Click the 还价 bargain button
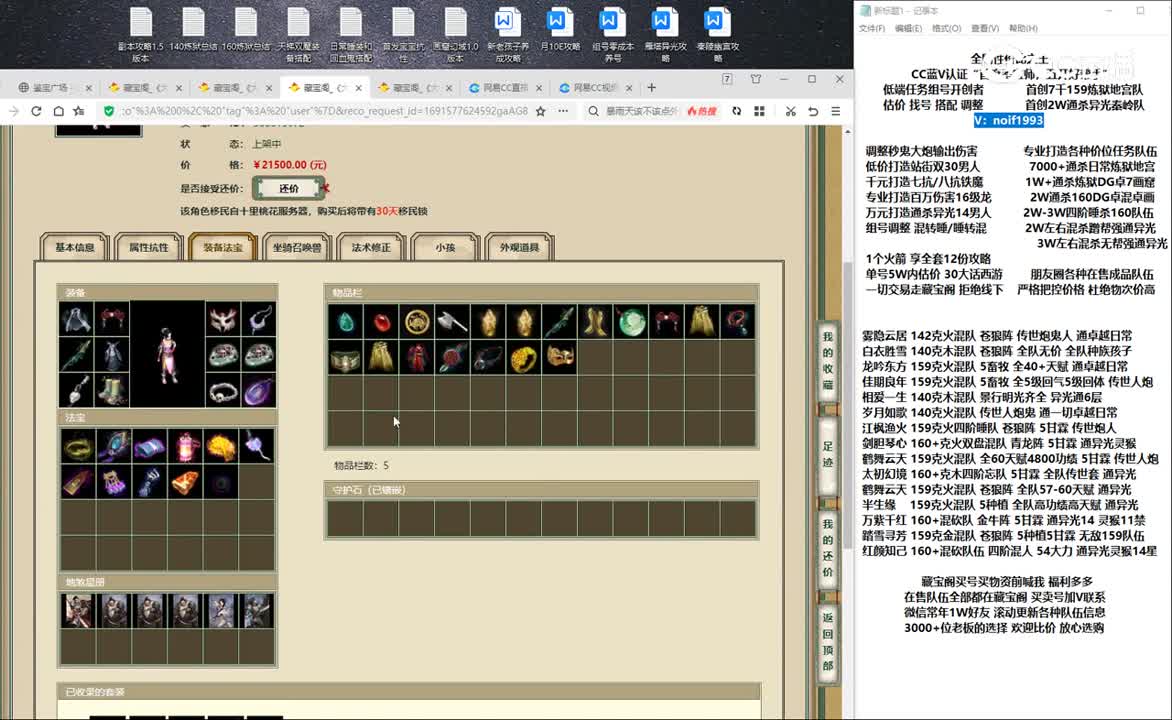The height and width of the screenshot is (720, 1172). (x=289, y=188)
